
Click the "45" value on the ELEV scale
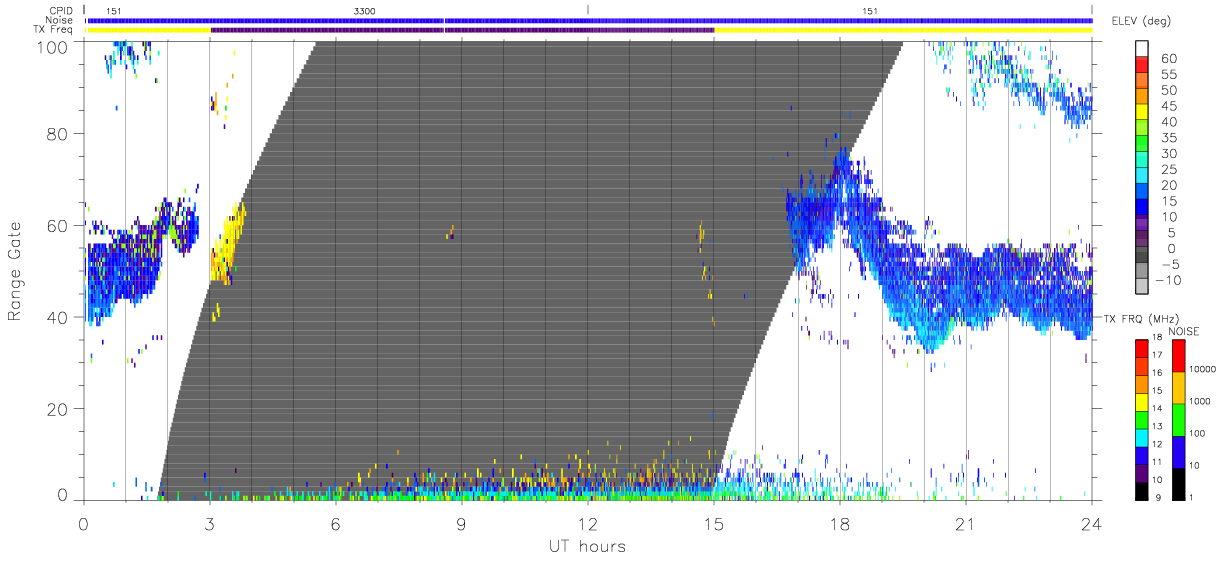click(x=1169, y=106)
